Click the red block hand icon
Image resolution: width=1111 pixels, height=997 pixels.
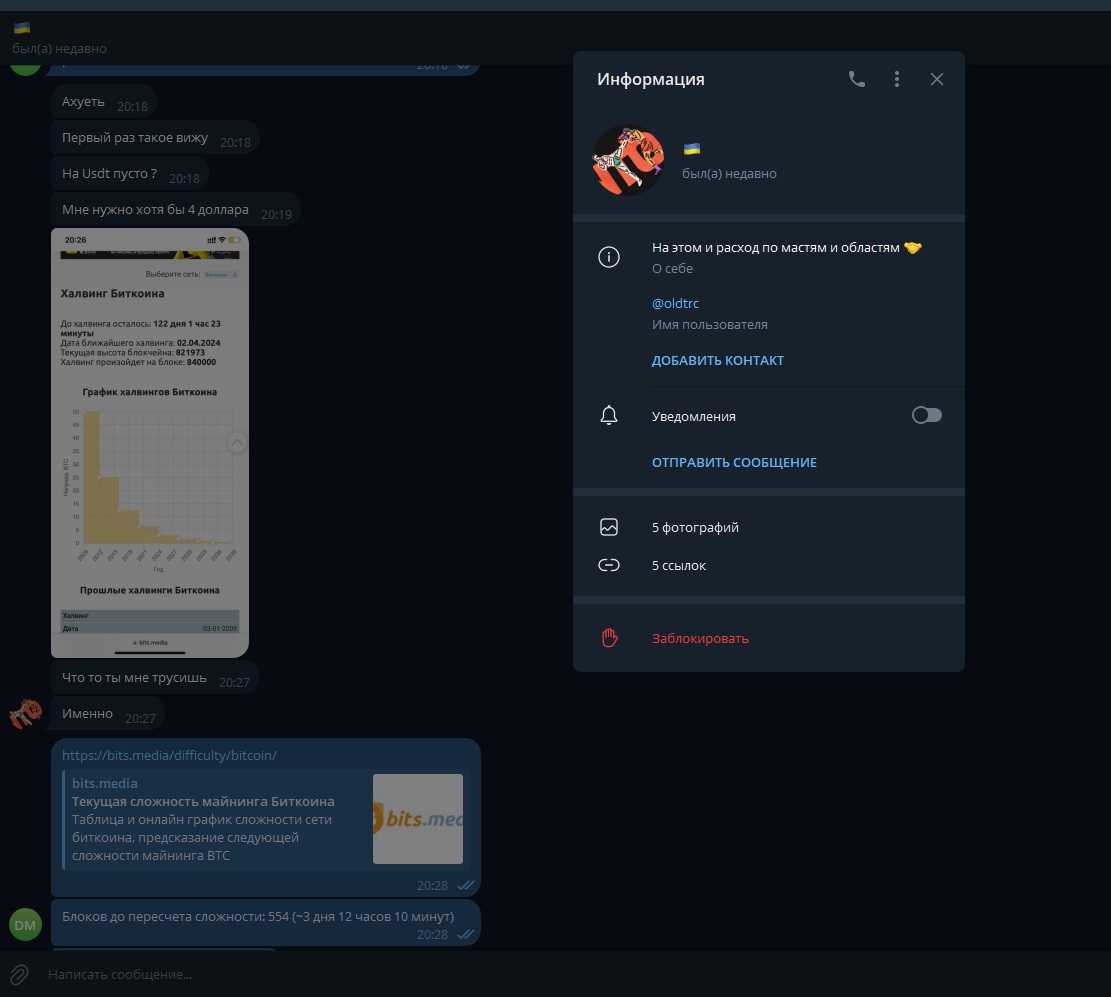click(x=609, y=638)
